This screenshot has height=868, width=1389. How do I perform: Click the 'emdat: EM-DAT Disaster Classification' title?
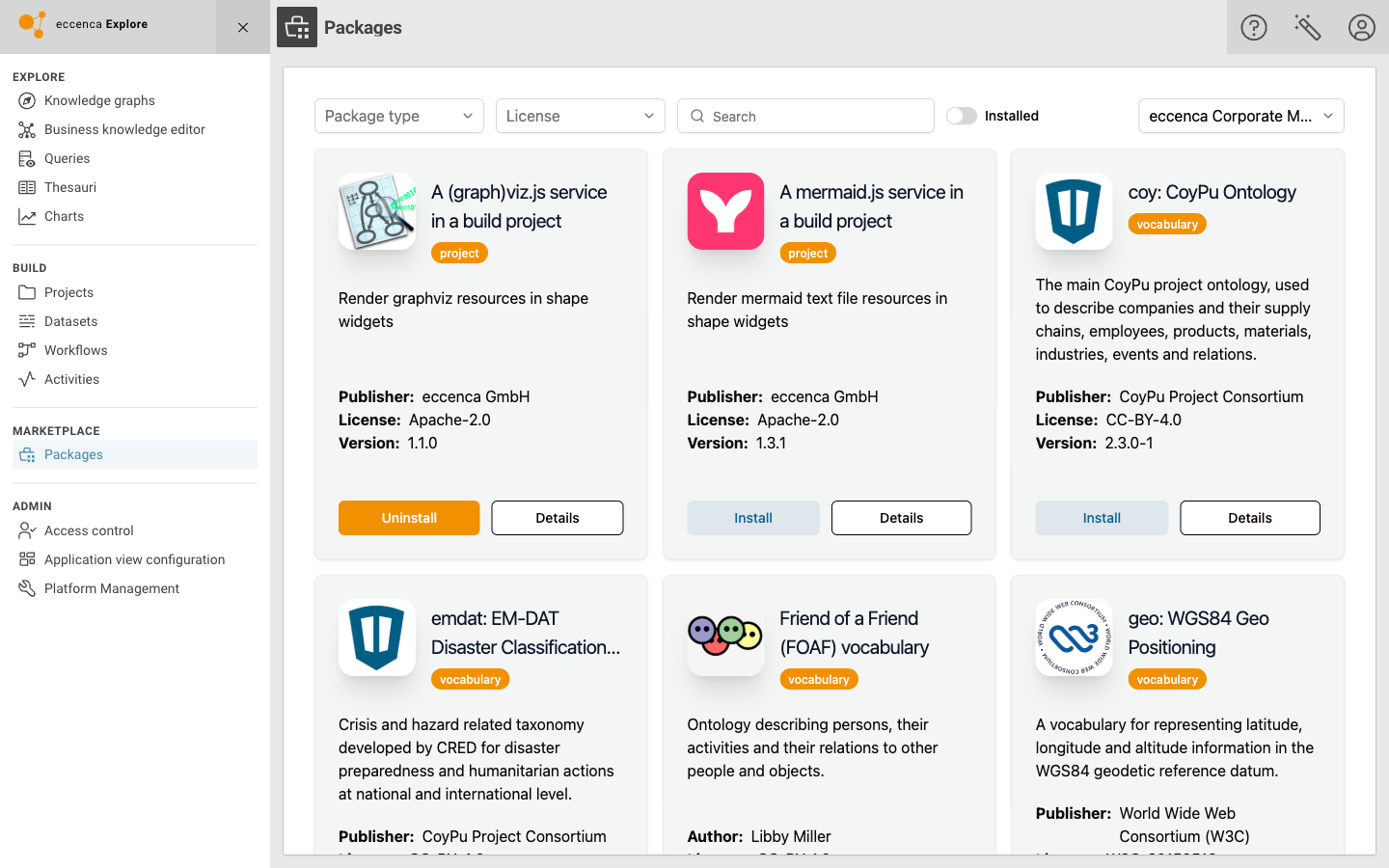point(526,633)
